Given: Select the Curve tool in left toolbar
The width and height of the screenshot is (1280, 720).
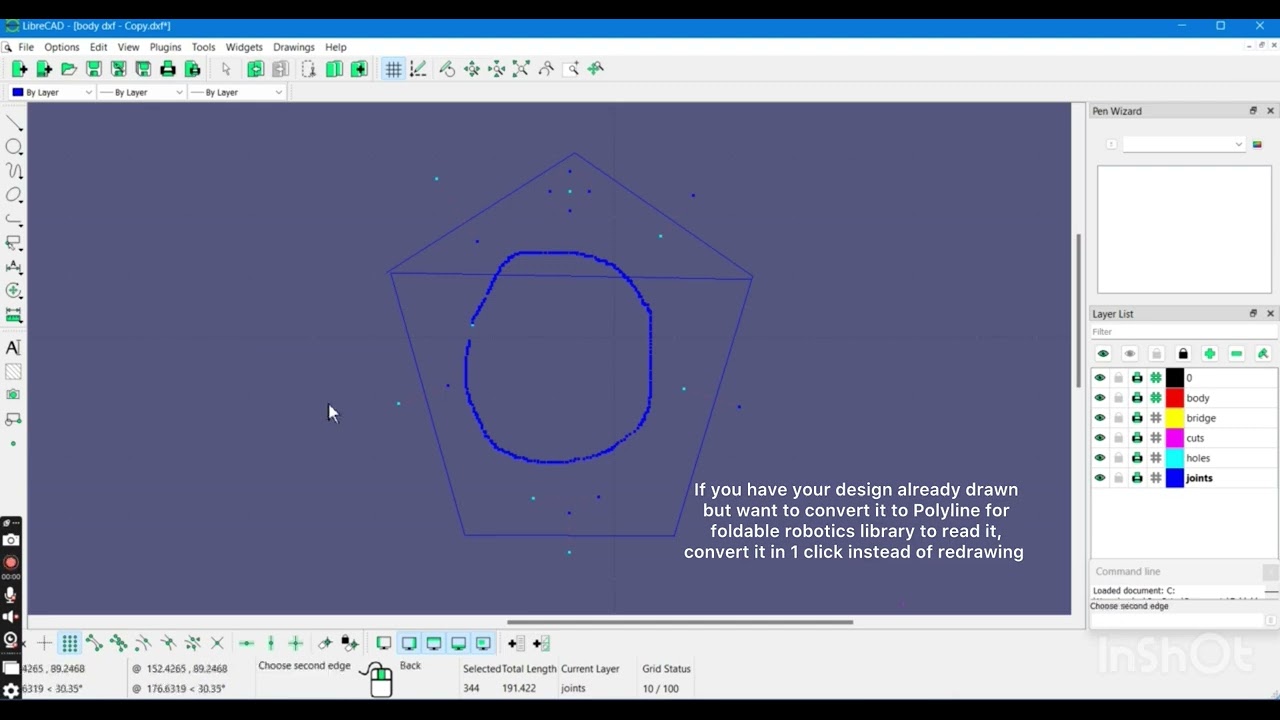Looking at the screenshot, I should click(14, 171).
